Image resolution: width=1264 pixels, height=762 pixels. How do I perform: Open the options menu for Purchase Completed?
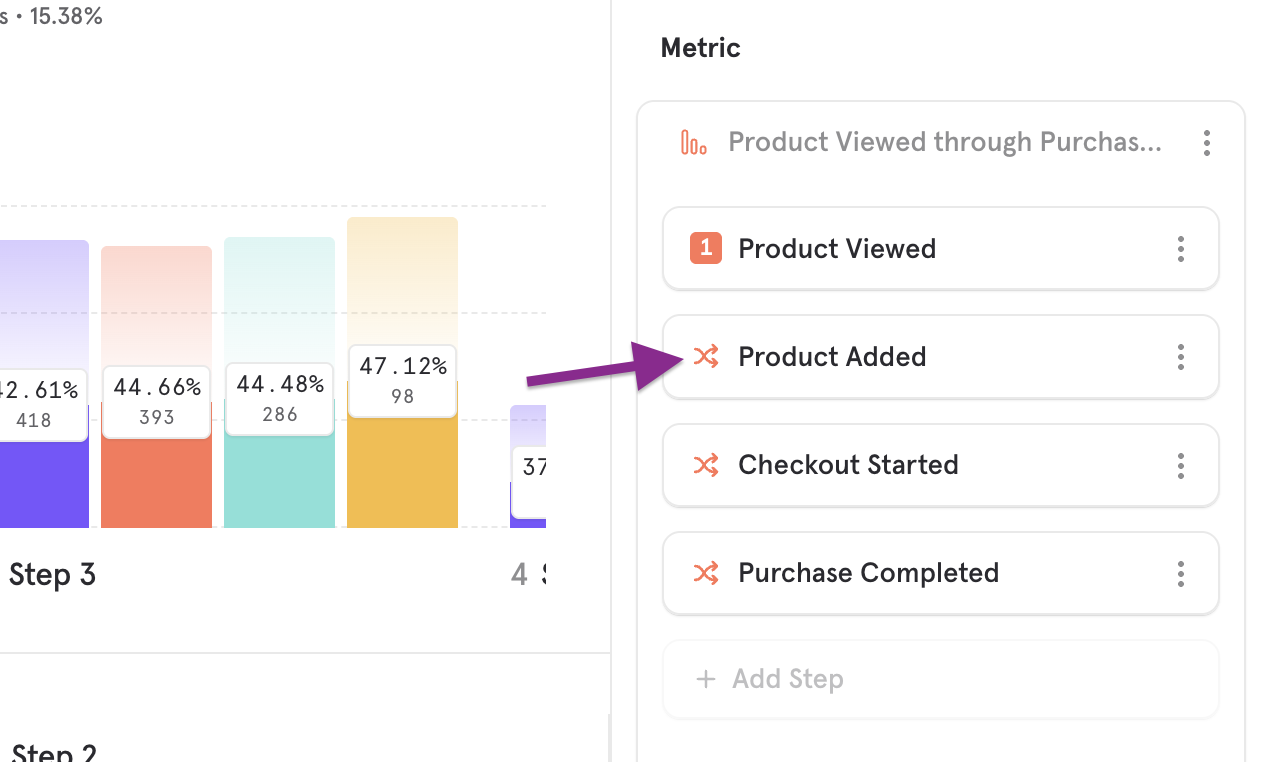1181,573
